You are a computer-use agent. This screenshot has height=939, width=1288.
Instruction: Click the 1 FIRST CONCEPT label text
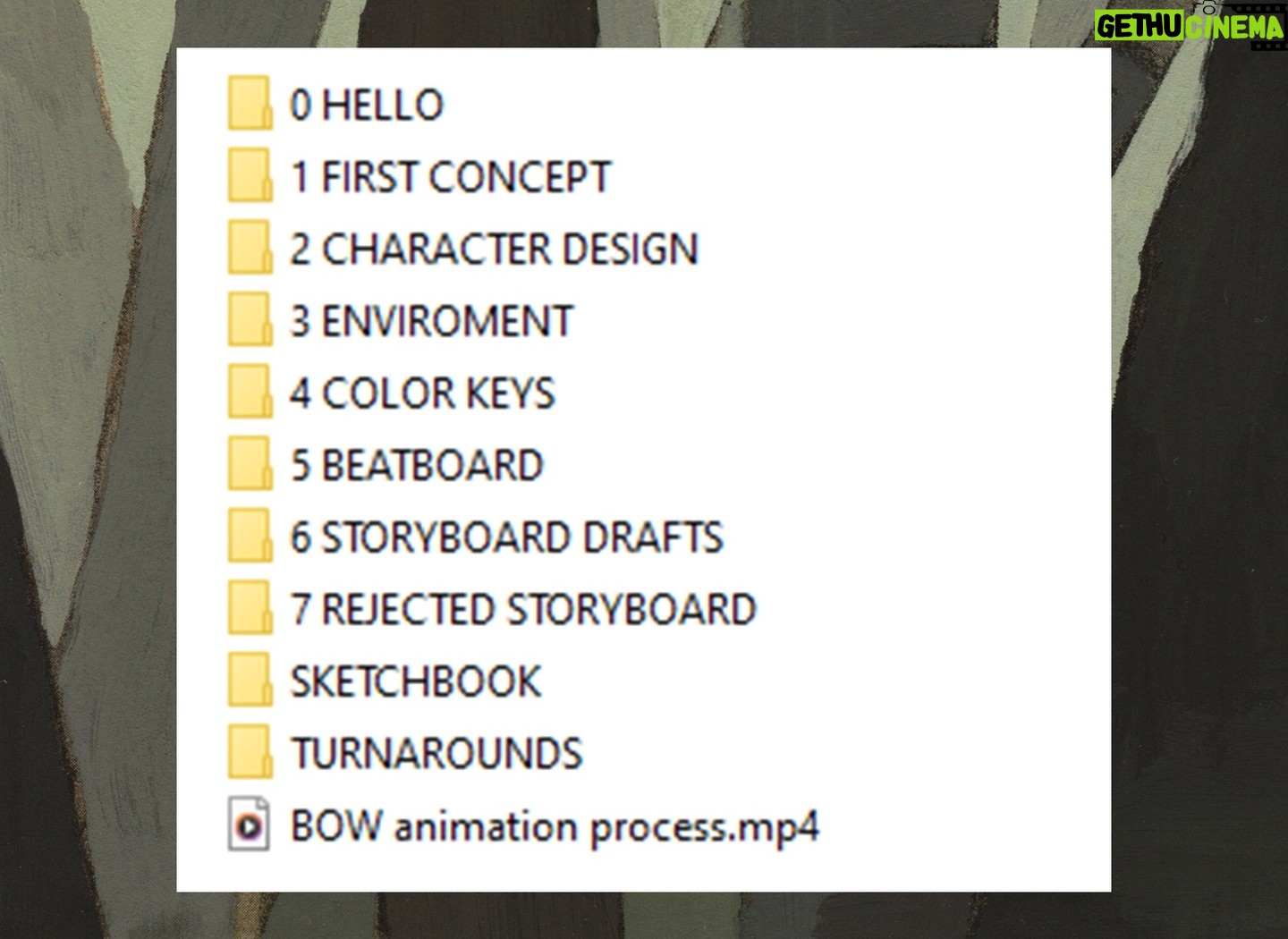click(451, 177)
